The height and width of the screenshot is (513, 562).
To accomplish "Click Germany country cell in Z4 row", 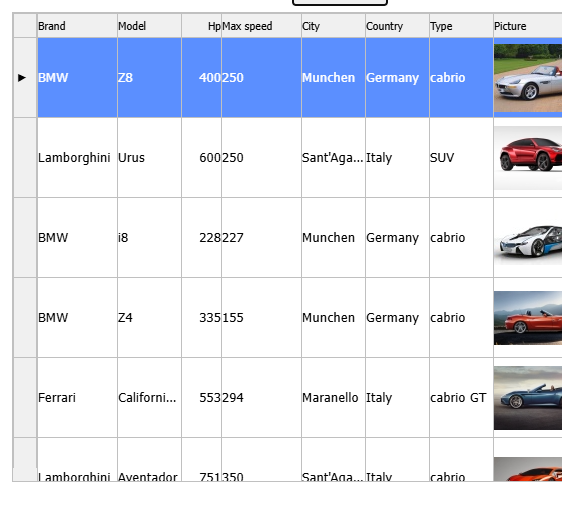I will click(x=397, y=317).
